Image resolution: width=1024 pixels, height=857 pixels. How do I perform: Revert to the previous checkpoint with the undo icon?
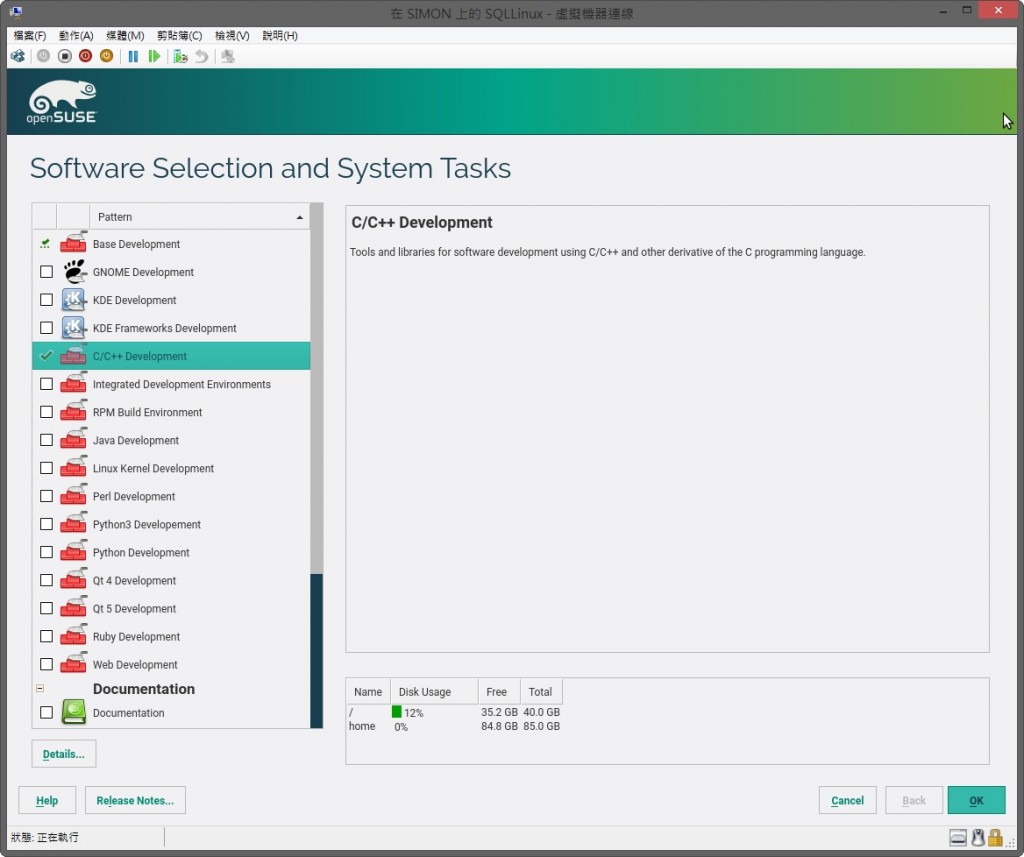202,56
